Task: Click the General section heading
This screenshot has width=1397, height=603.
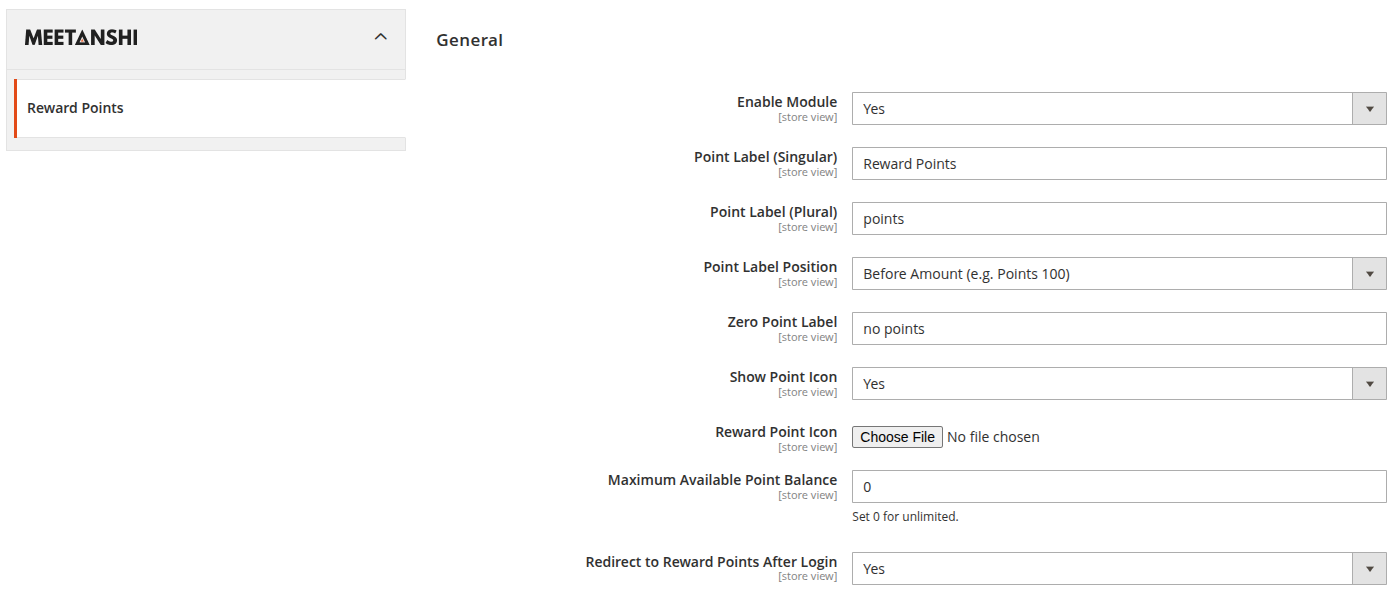Action: tap(470, 40)
